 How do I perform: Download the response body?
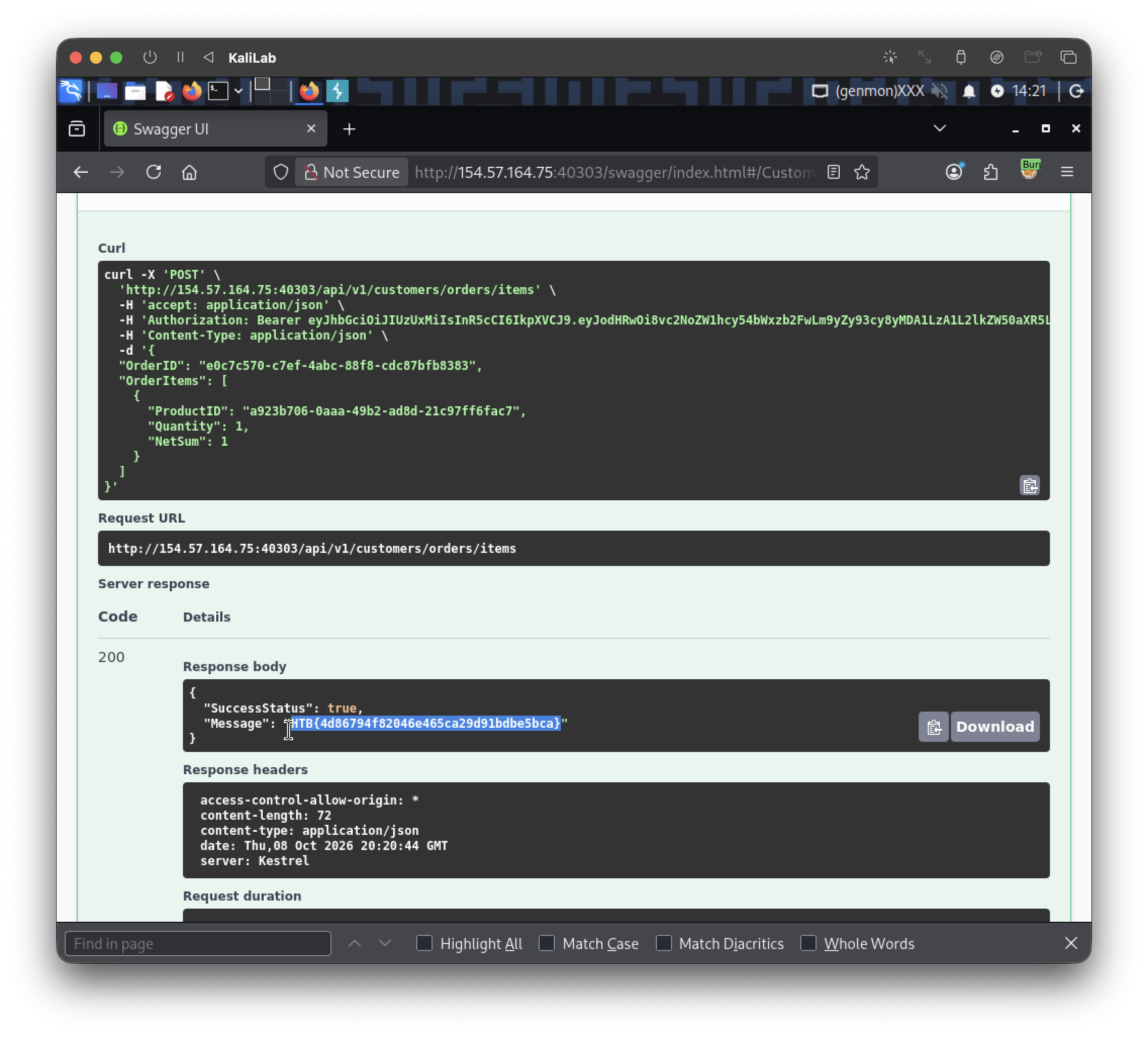click(994, 727)
